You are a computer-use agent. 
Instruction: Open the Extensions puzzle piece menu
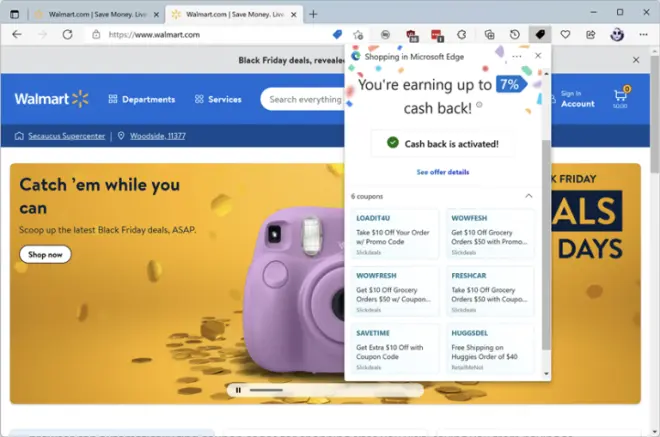pos(462,35)
